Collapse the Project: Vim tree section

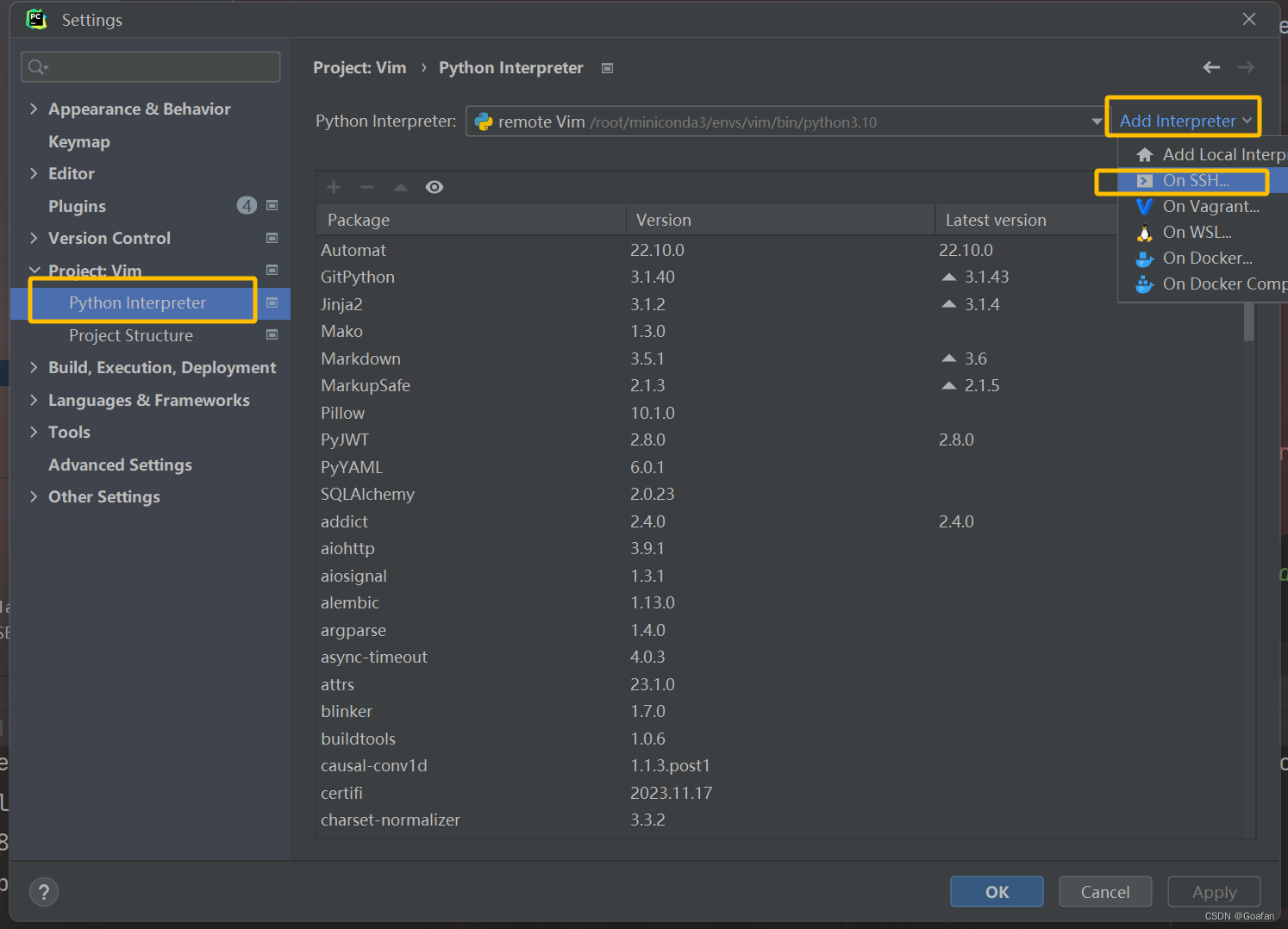pos(34,270)
